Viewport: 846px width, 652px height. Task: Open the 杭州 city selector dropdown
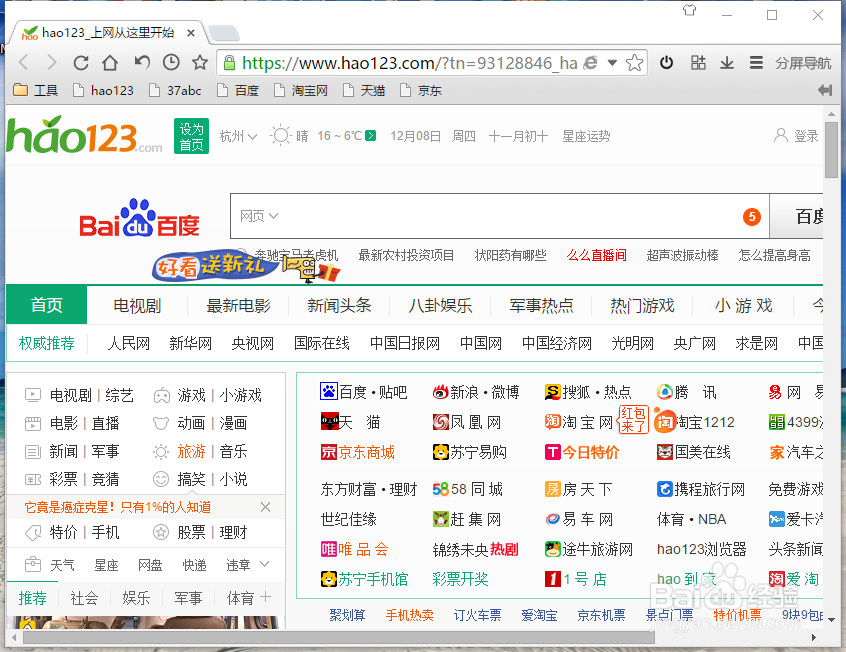(x=238, y=136)
